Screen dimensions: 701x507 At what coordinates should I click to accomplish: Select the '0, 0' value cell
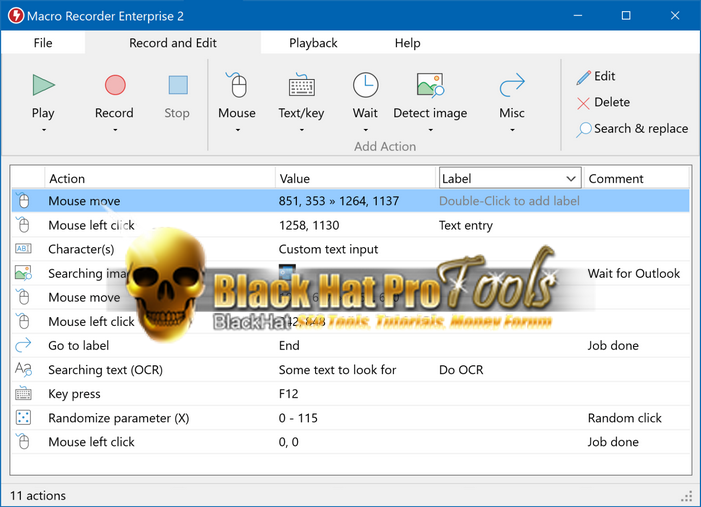tap(288, 442)
